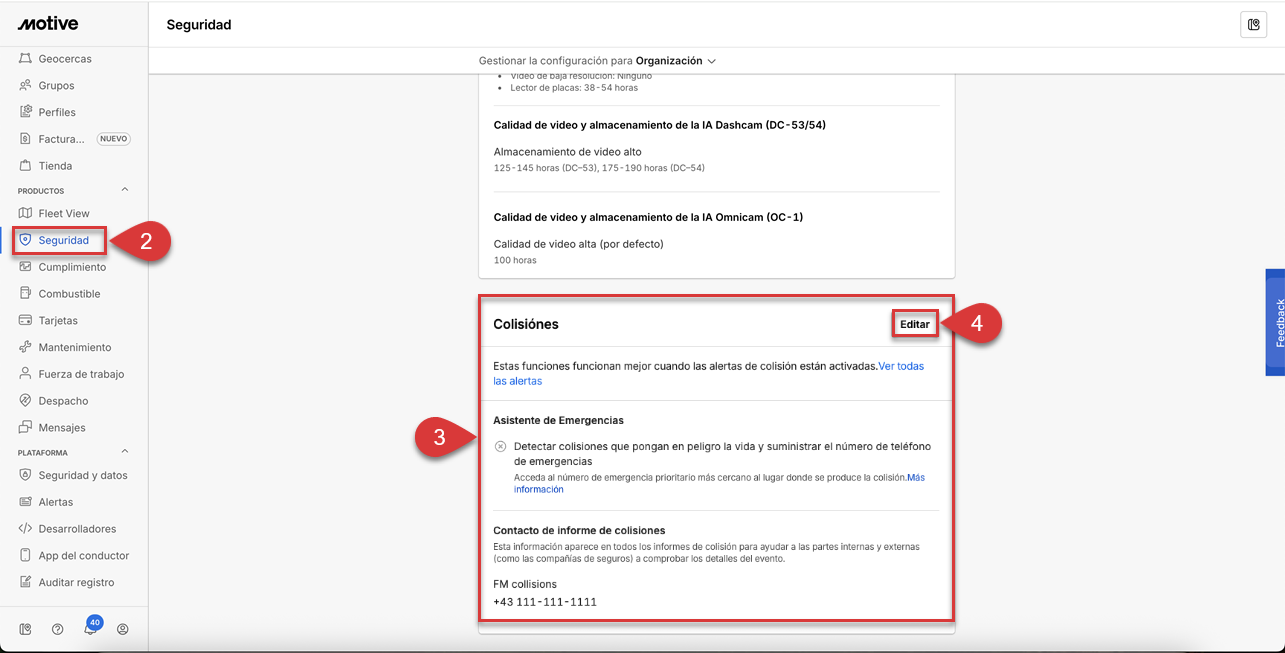This screenshot has width=1285, height=653.
Task: Open Mantenimiento wrench icon
Action: [26, 347]
